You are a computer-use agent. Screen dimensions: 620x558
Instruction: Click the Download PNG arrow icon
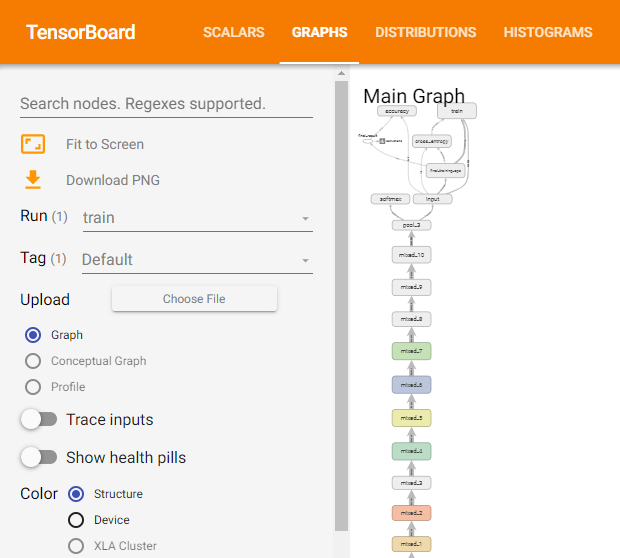(33, 180)
